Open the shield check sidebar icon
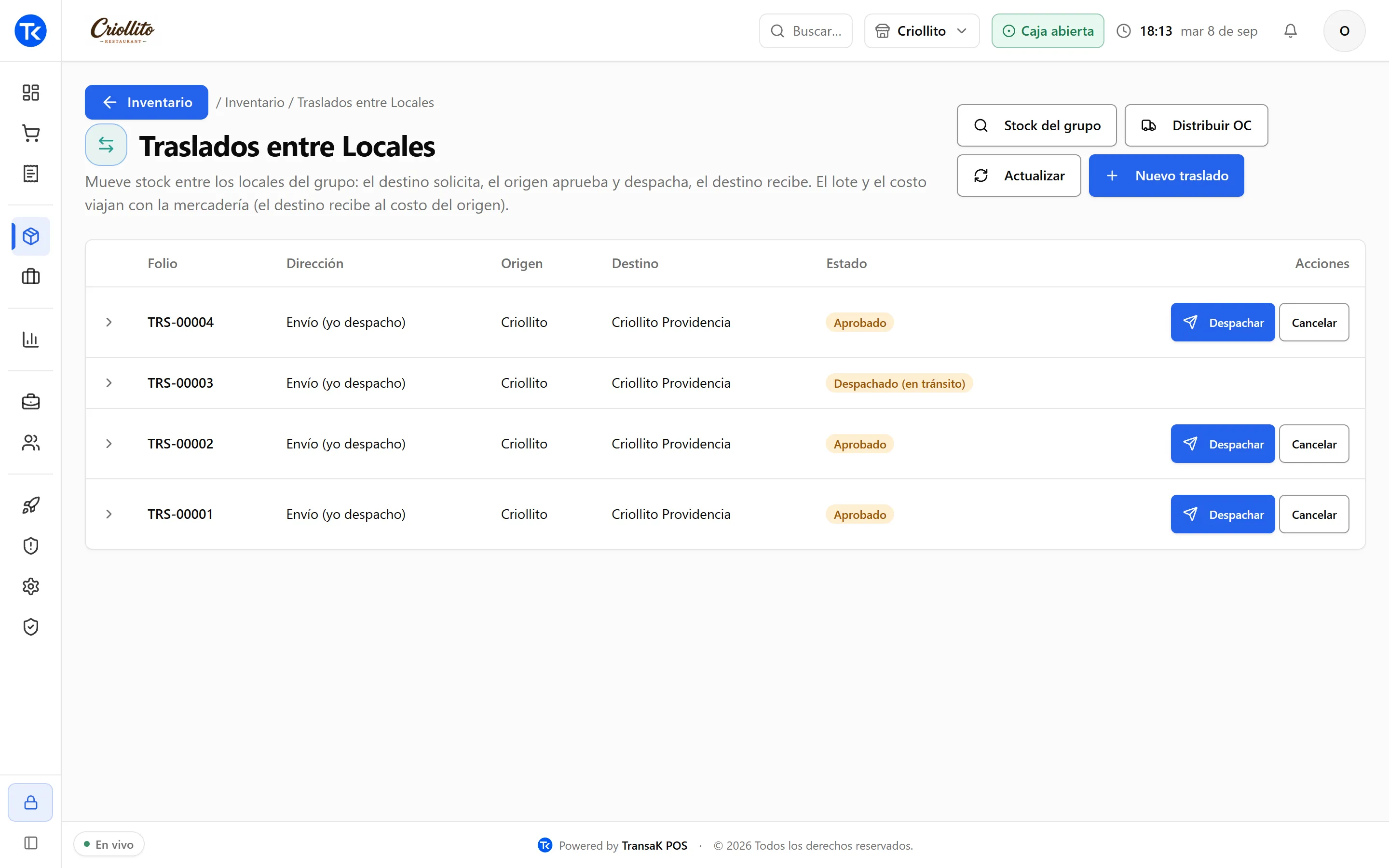 pyautogui.click(x=30, y=627)
